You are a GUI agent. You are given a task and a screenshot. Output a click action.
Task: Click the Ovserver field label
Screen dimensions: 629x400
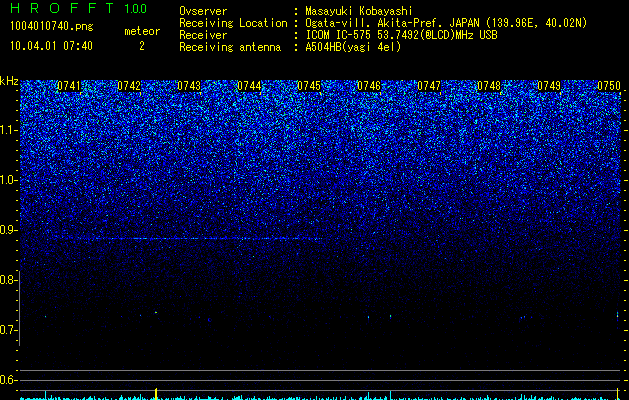[203, 11]
